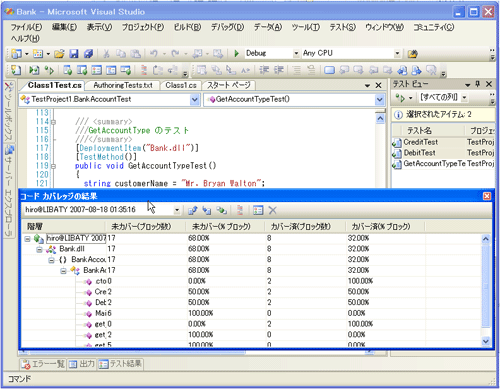Select the cto method row in the coverage tree
The image size is (500, 389).
point(252,281)
